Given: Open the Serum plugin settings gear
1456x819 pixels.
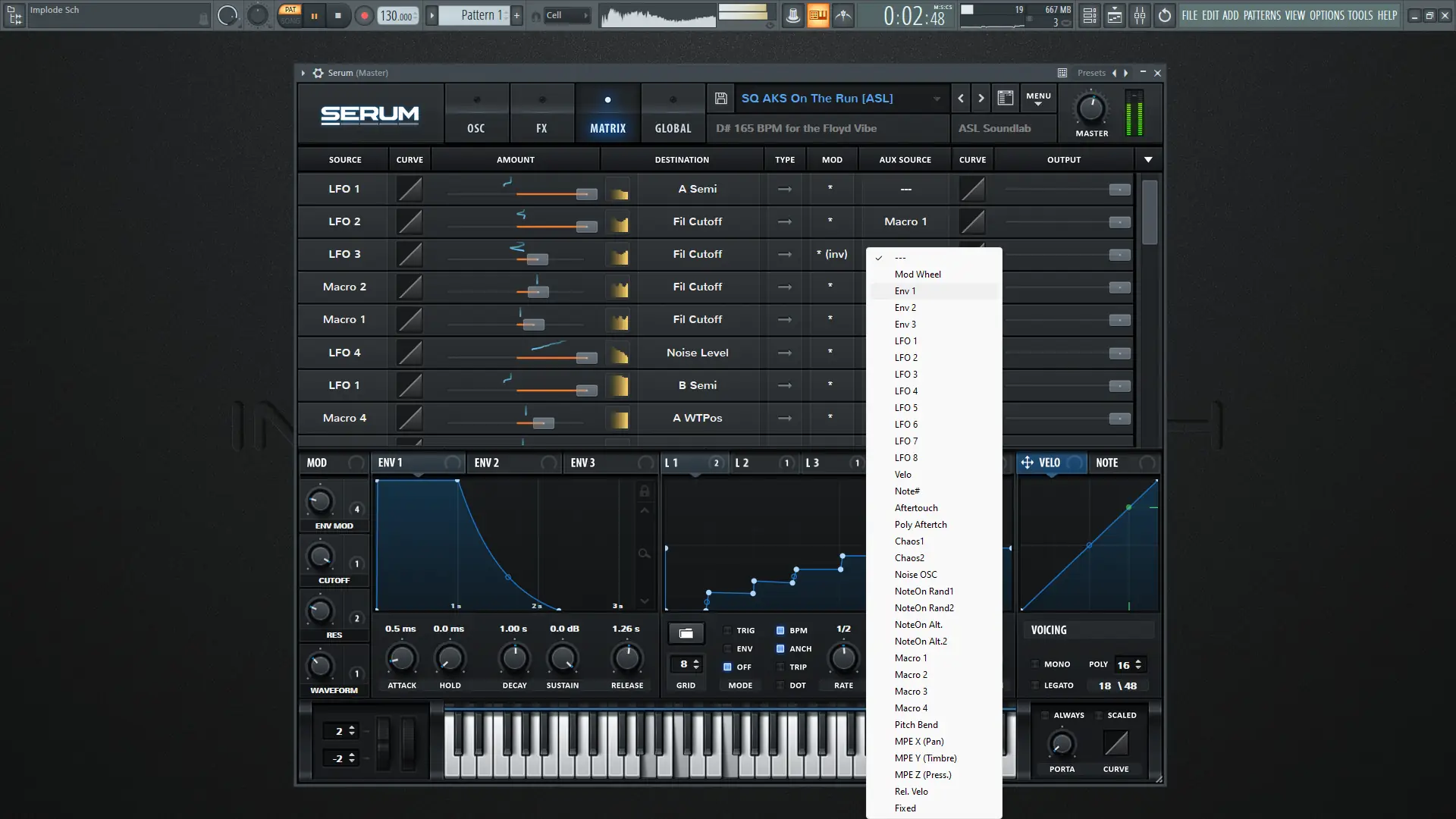Looking at the screenshot, I should [x=318, y=73].
